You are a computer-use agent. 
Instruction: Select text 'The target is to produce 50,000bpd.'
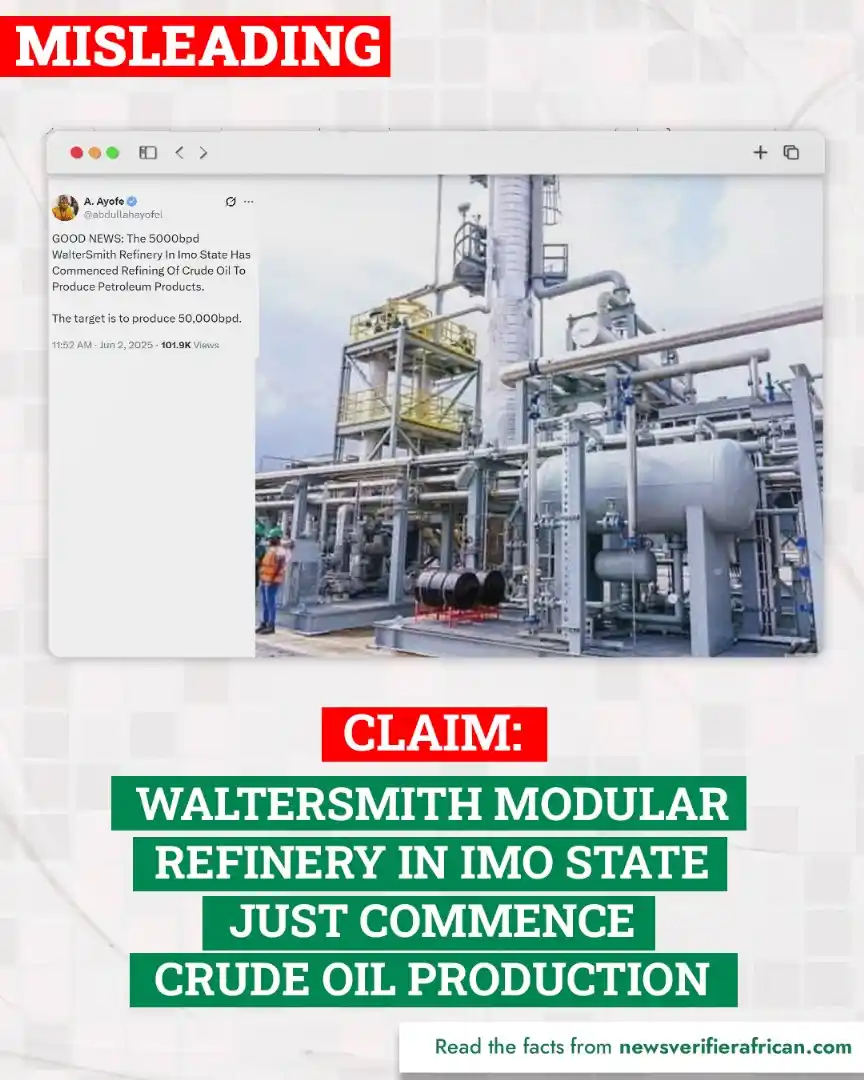click(x=147, y=318)
